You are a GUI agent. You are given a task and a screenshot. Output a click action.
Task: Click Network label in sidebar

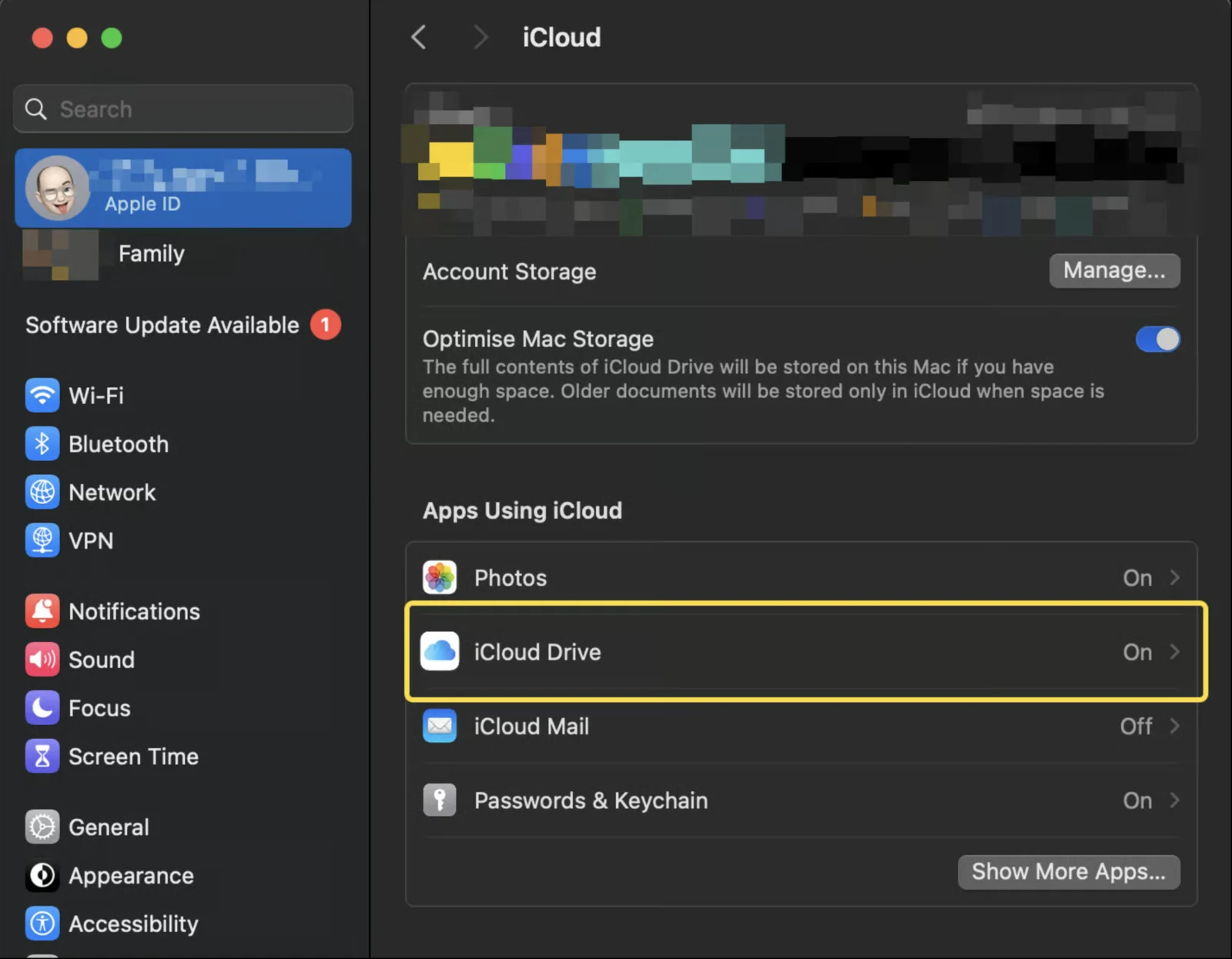[x=112, y=493]
